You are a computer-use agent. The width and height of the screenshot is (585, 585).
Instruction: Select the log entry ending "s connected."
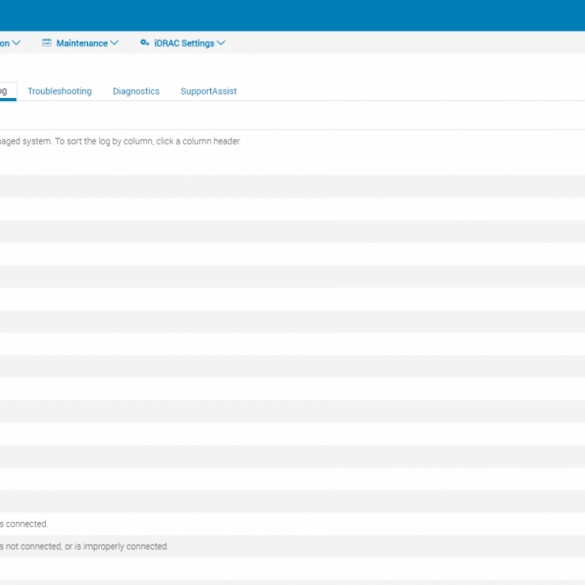292,524
